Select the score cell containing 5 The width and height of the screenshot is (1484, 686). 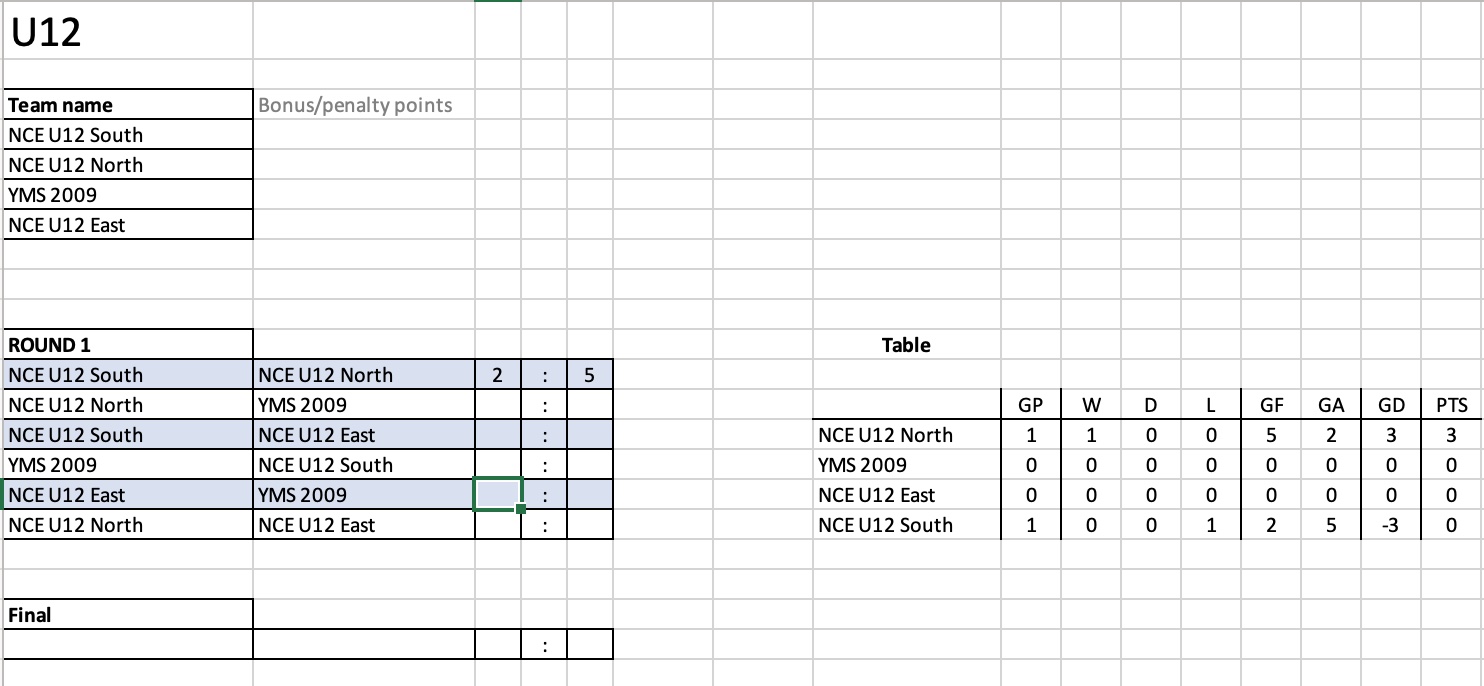click(x=589, y=375)
